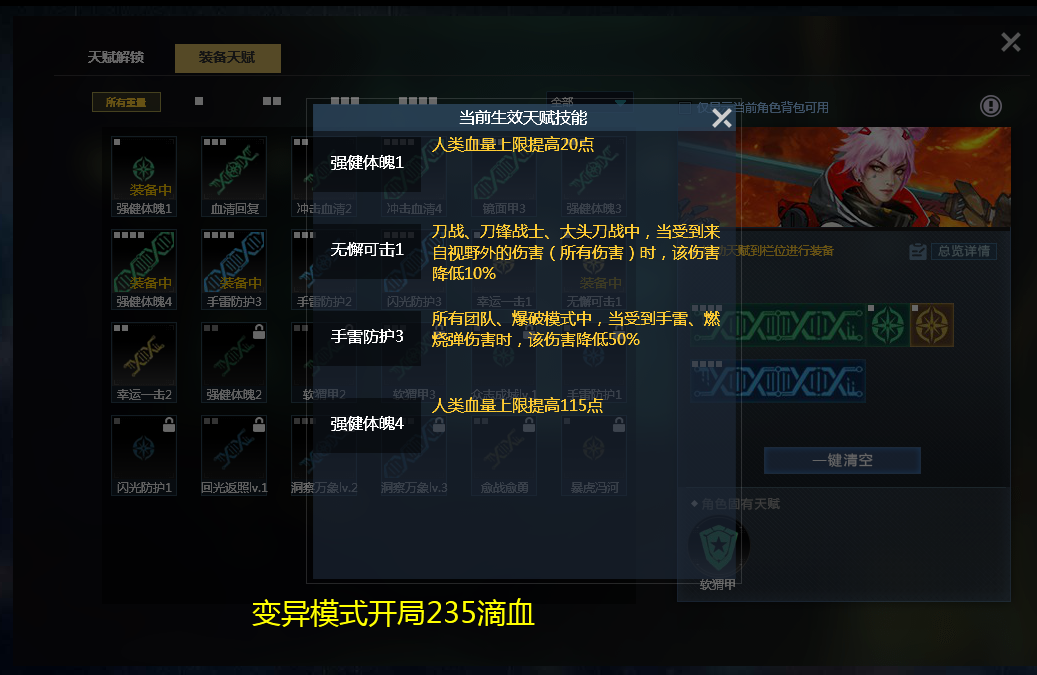Screen dimensions: 1037x675
Task: Switch to the 天赋解锁 tab
Action: (x=116, y=58)
